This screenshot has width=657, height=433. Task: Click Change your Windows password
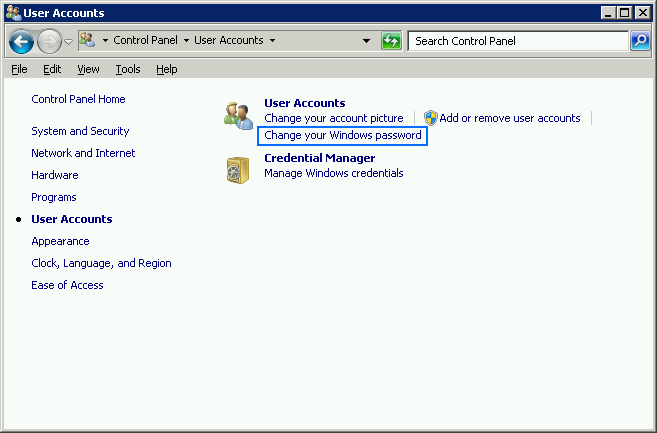pos(343,135)
